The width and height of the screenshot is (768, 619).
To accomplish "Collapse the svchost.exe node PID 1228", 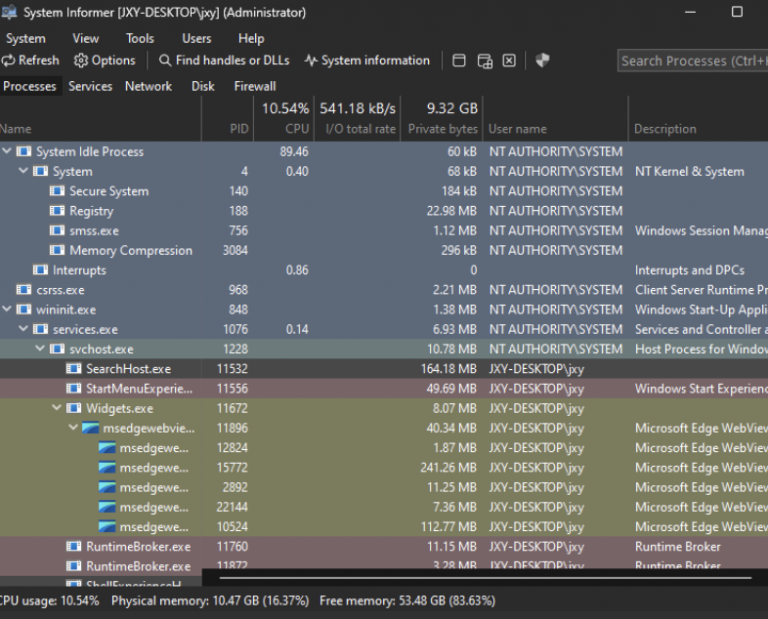I will tap(41, 349).
